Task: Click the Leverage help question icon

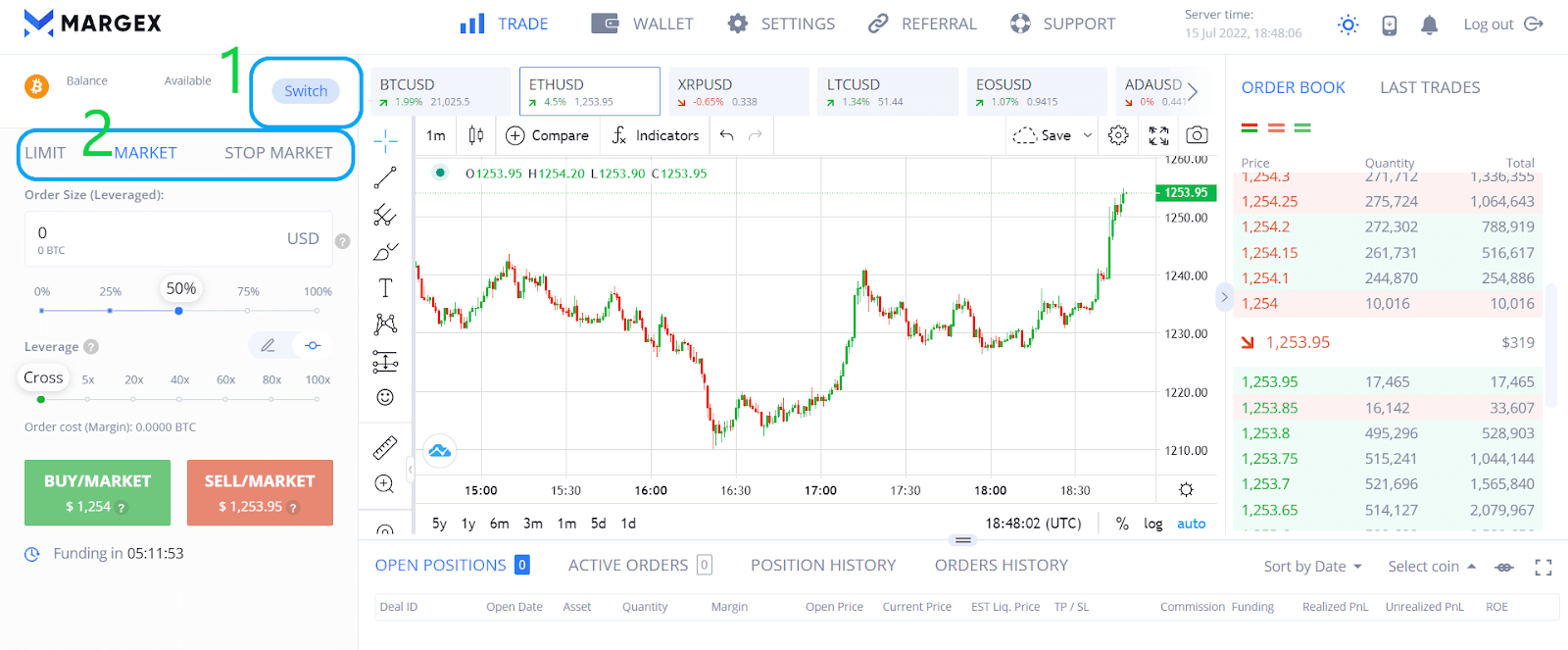Action: tap(91, 346)
